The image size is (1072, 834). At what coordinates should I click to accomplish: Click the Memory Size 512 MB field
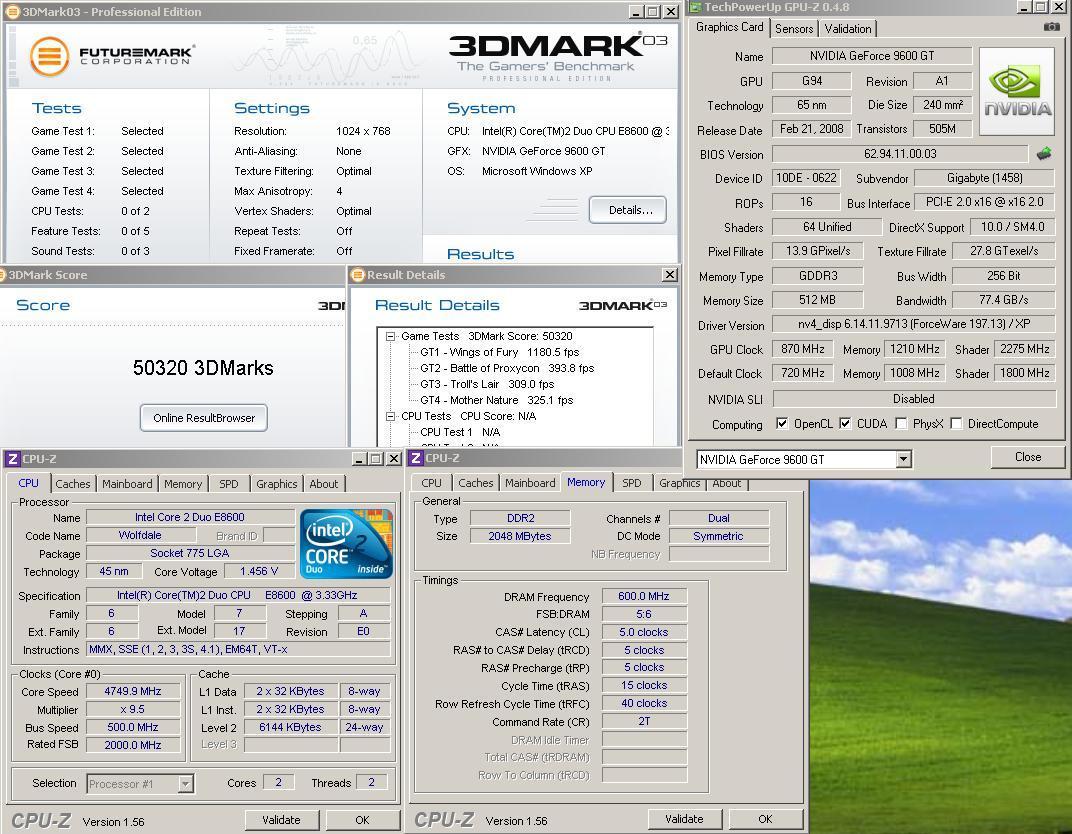click(x=817, y=299)
